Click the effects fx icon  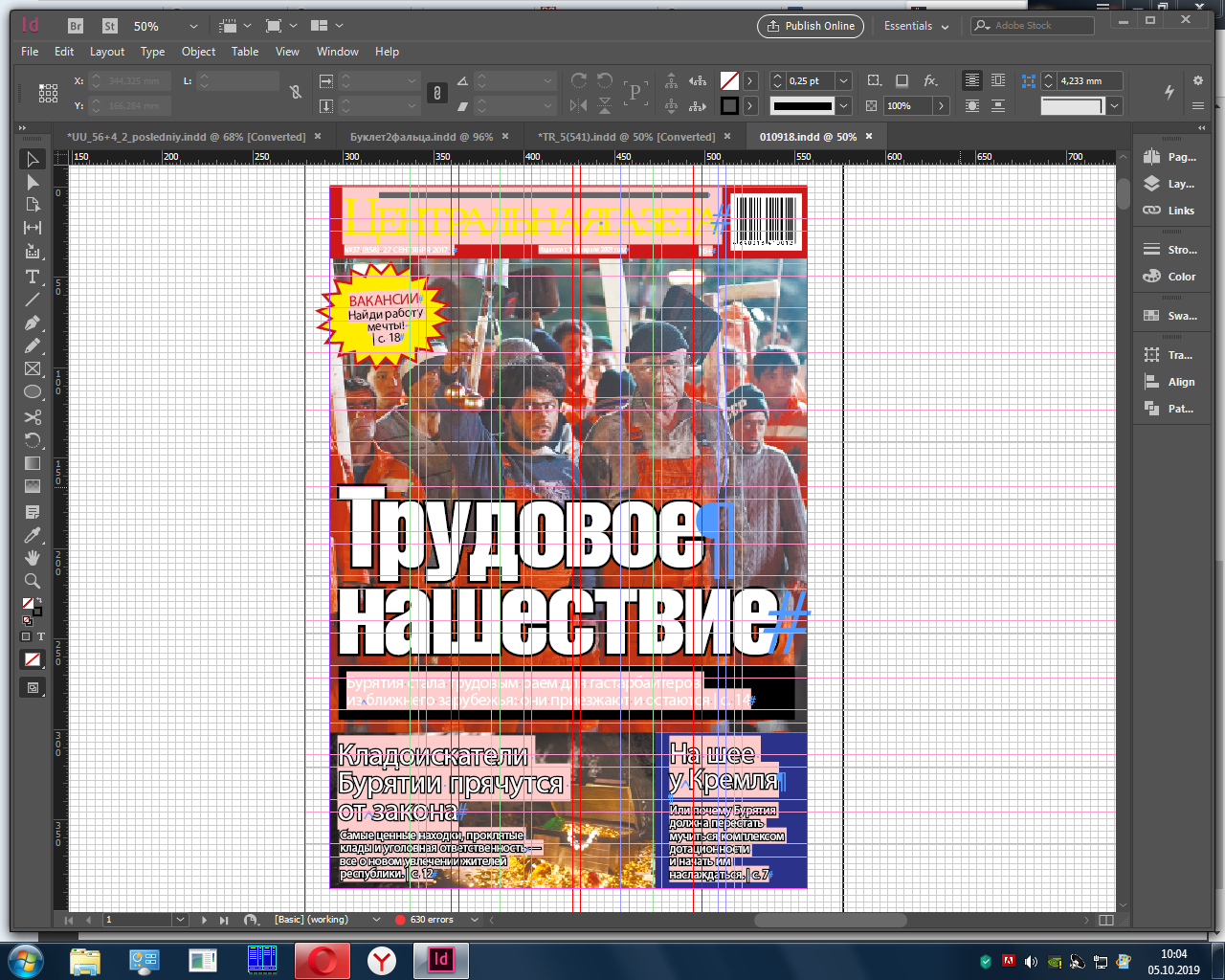tap(930, 81)
